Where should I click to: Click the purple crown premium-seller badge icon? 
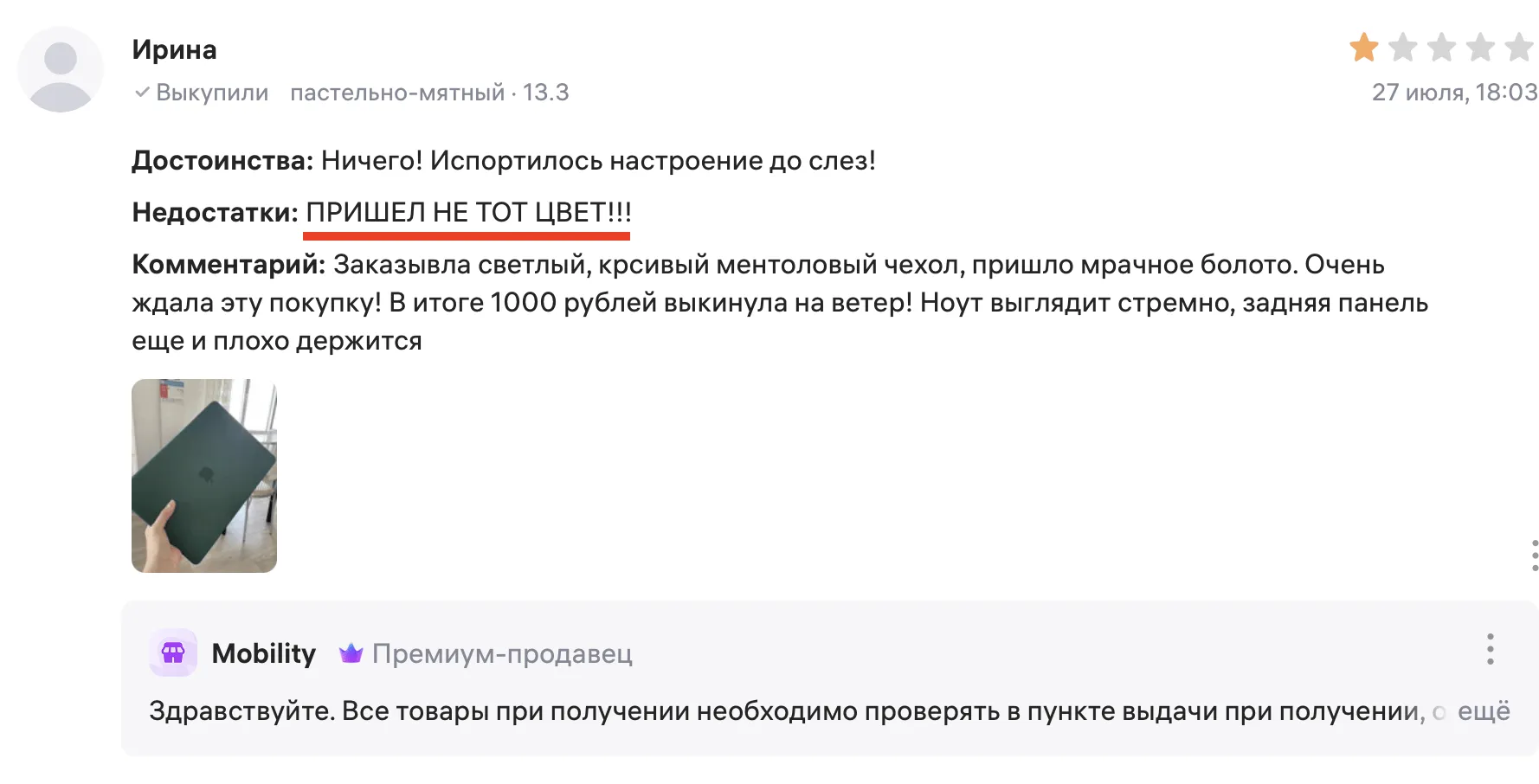350,654
